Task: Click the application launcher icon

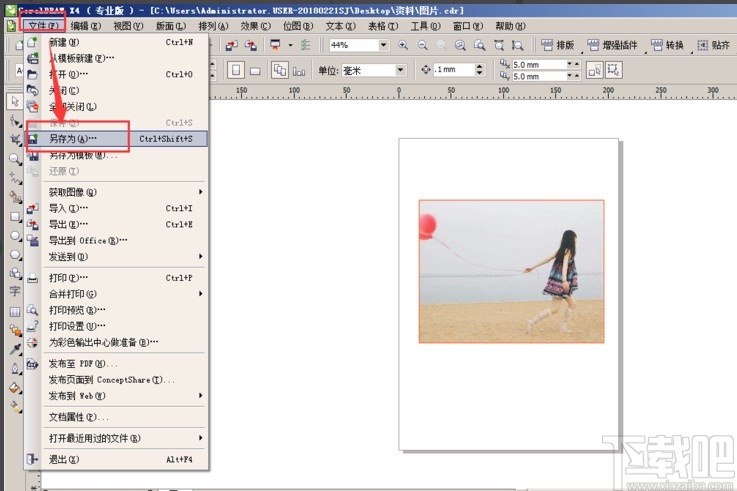Action: pos(275,45)
